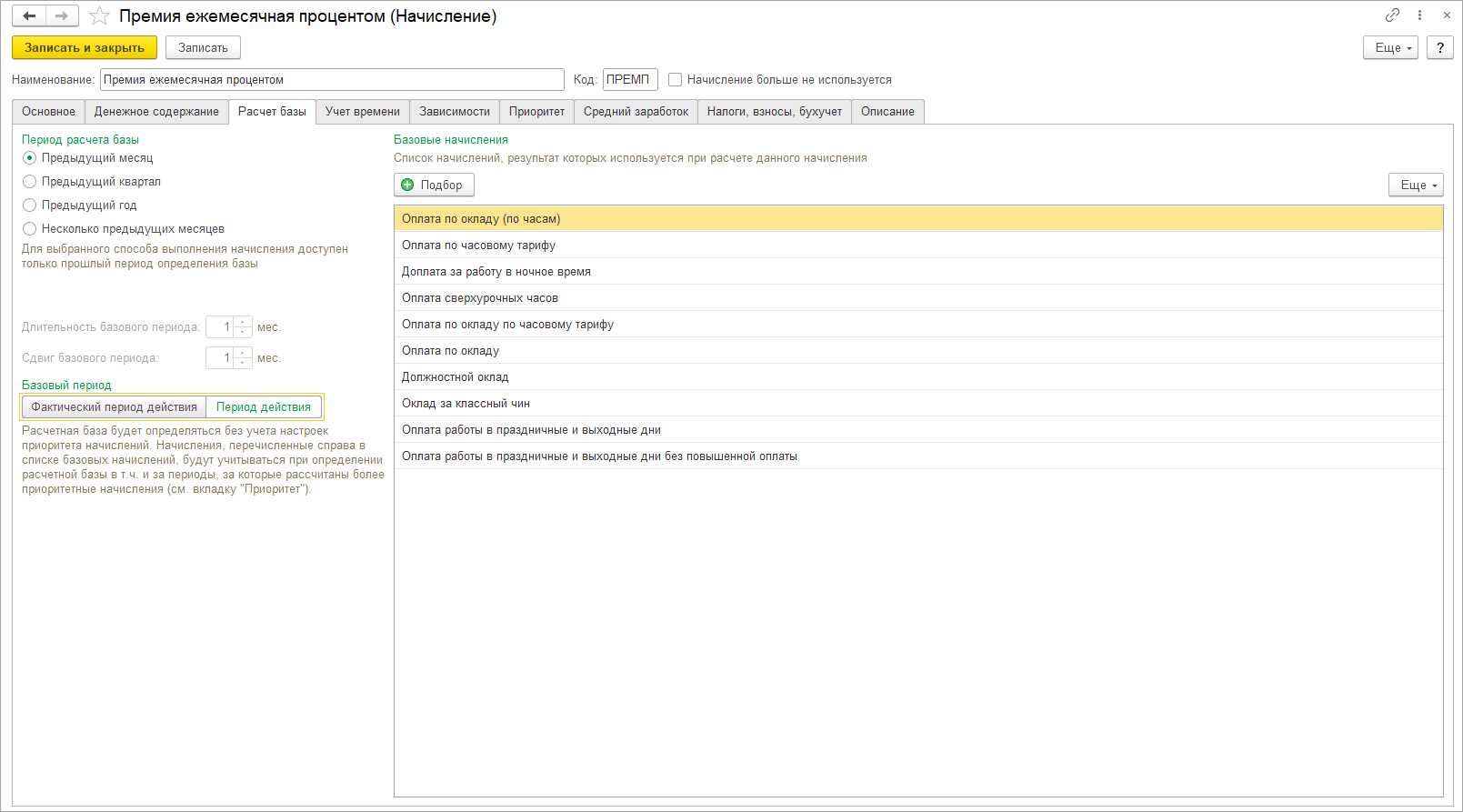Click the Подбор button
The image size is (1463, 812).
coord(434,185)
